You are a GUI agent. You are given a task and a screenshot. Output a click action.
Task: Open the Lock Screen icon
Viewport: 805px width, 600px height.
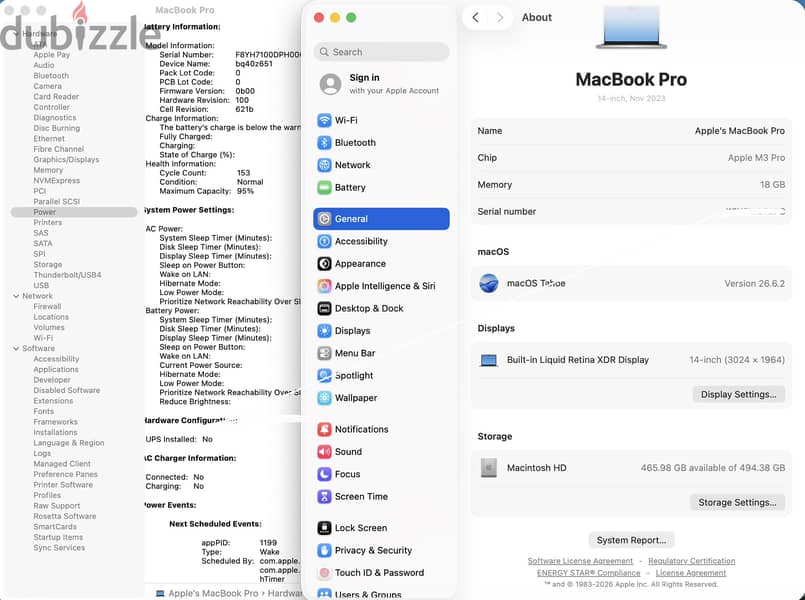(x=324, y=528)
